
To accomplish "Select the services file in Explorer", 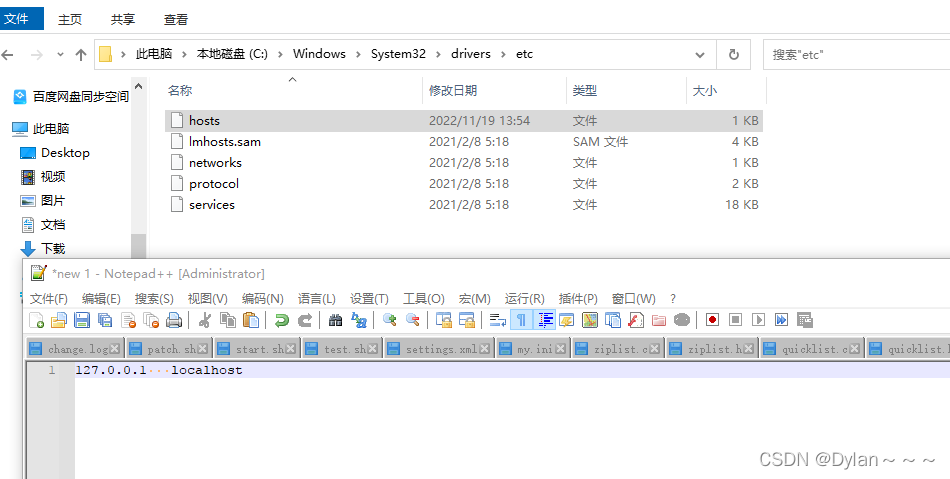I will (x=464, y=205).
